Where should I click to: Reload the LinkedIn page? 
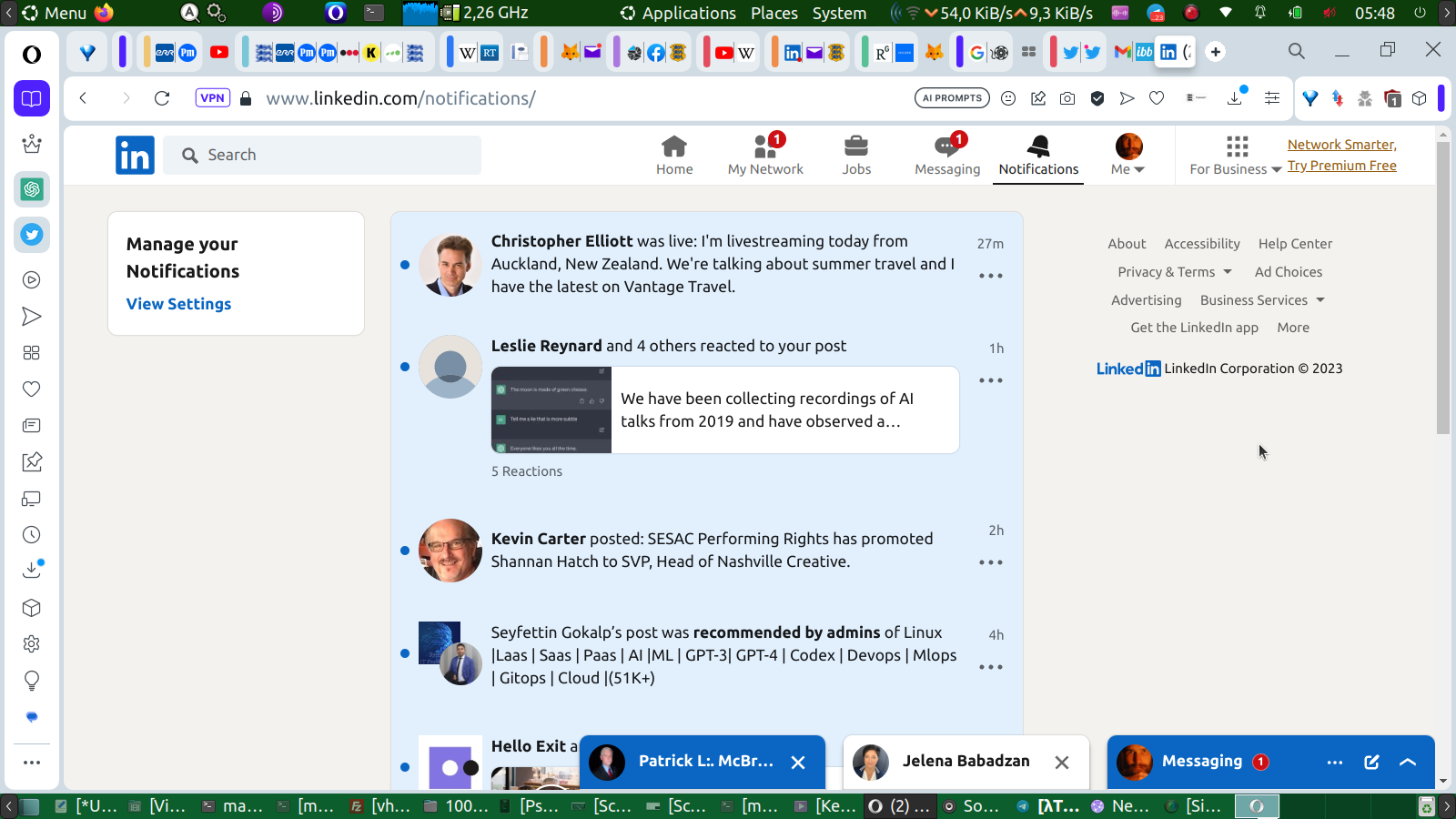(x=162, y=98)
